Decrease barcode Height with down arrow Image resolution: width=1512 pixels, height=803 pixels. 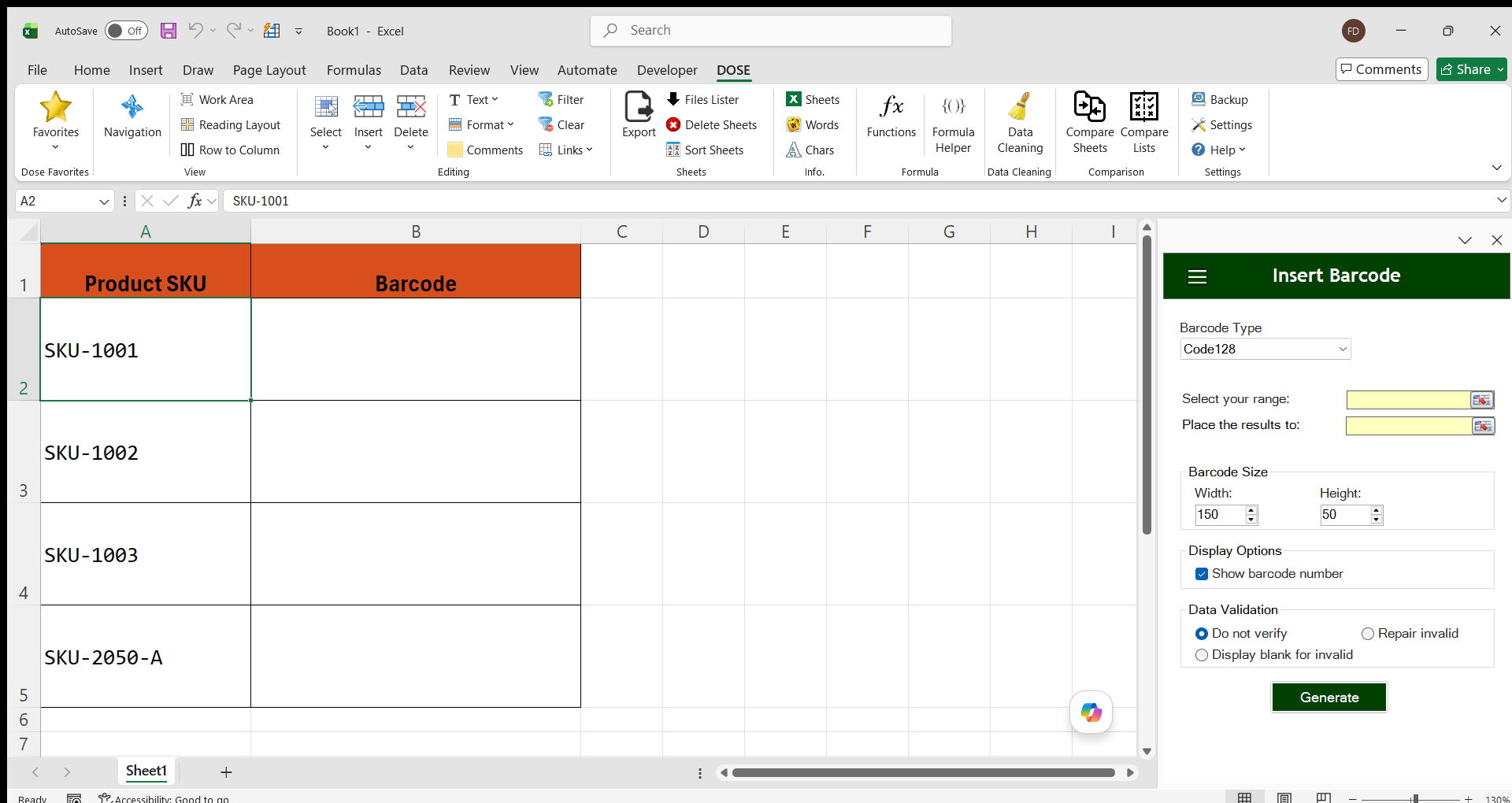click(x=1376, y=520)
